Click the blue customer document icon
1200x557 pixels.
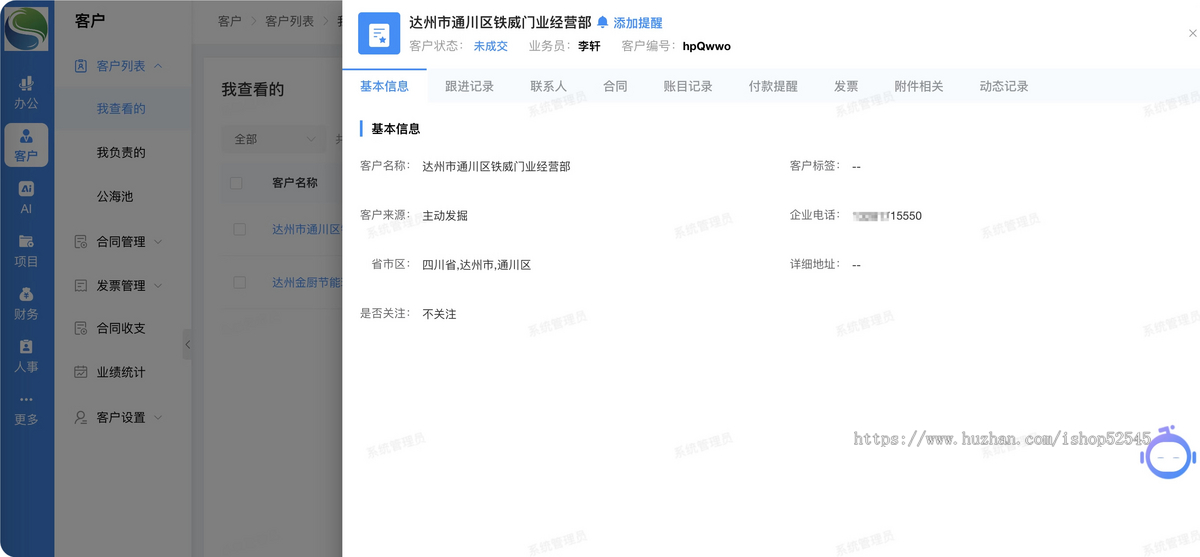(379, 34)
